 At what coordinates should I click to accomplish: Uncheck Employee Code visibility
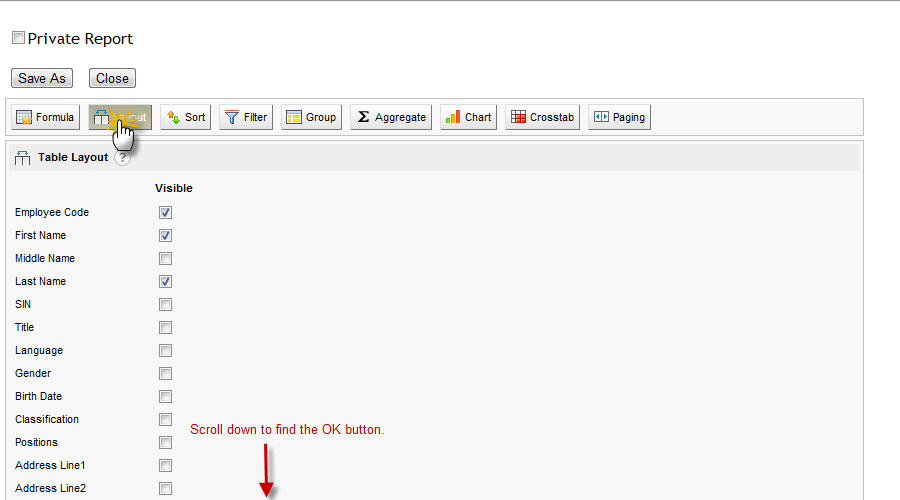[x=165, y=212]
